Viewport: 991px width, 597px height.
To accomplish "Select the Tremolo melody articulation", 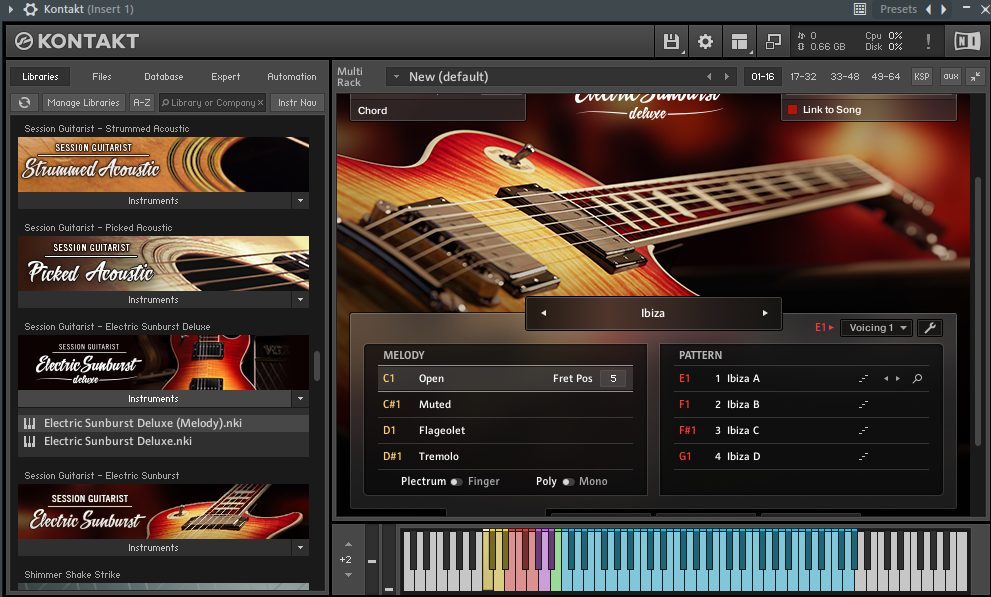I will tap(506, 456).
